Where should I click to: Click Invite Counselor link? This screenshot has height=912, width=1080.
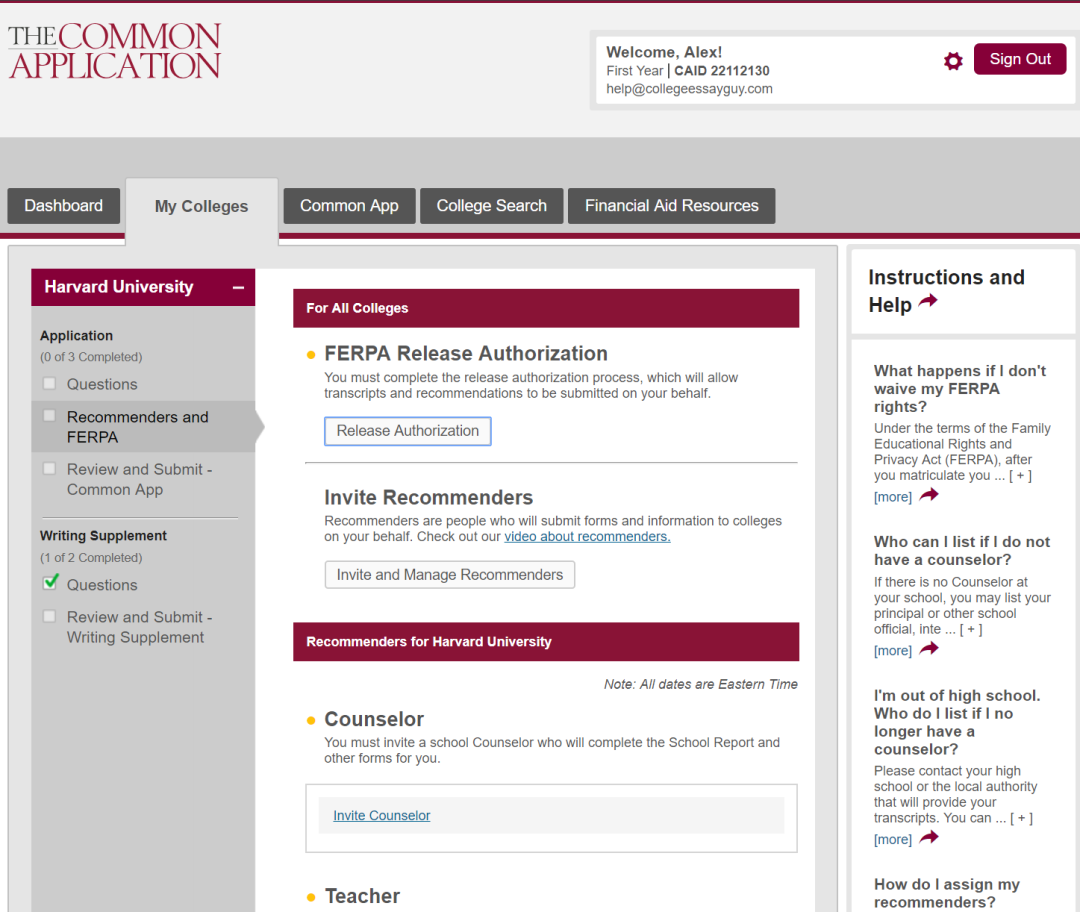pos(382,816)
